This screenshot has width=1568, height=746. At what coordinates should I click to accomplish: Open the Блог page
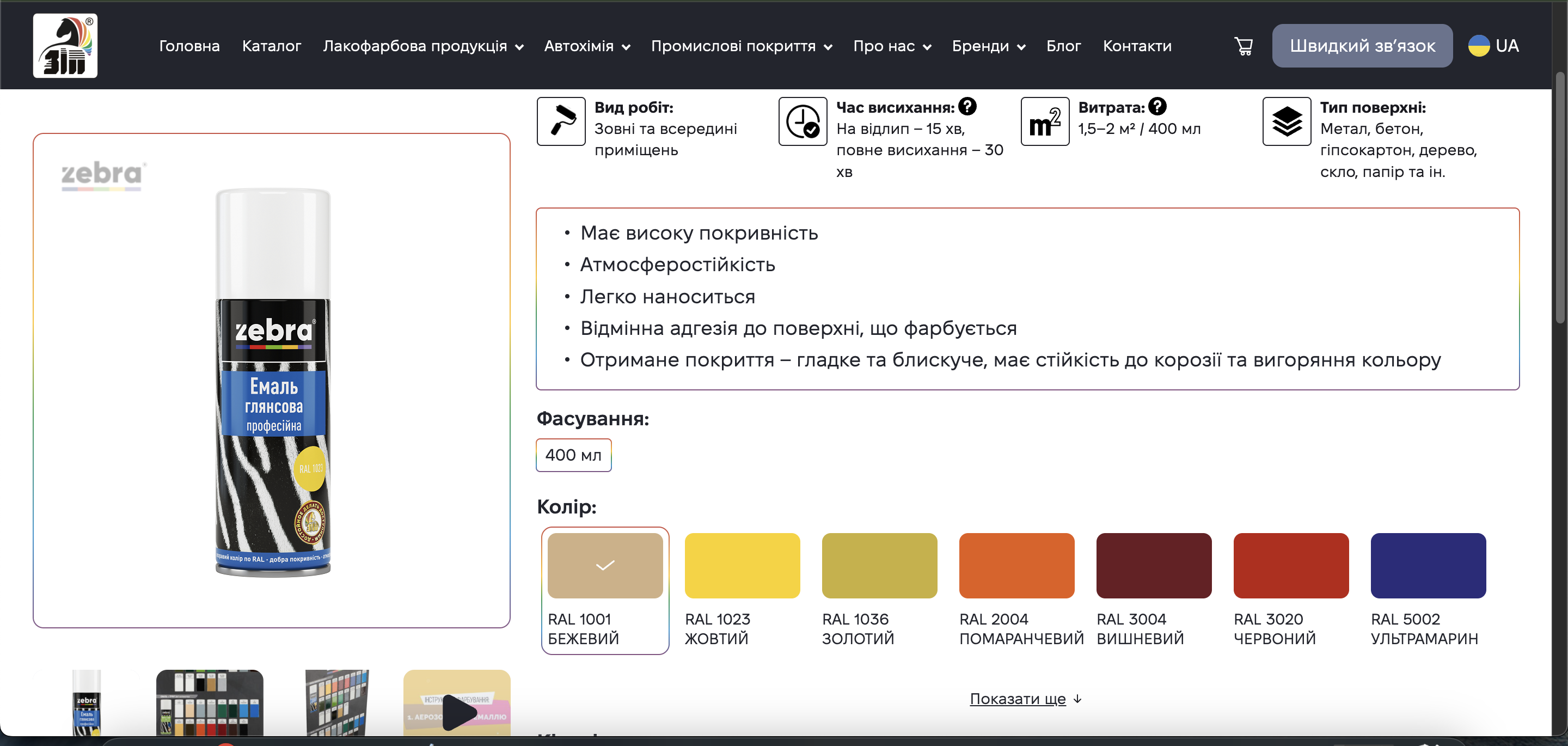(1063, 46)
